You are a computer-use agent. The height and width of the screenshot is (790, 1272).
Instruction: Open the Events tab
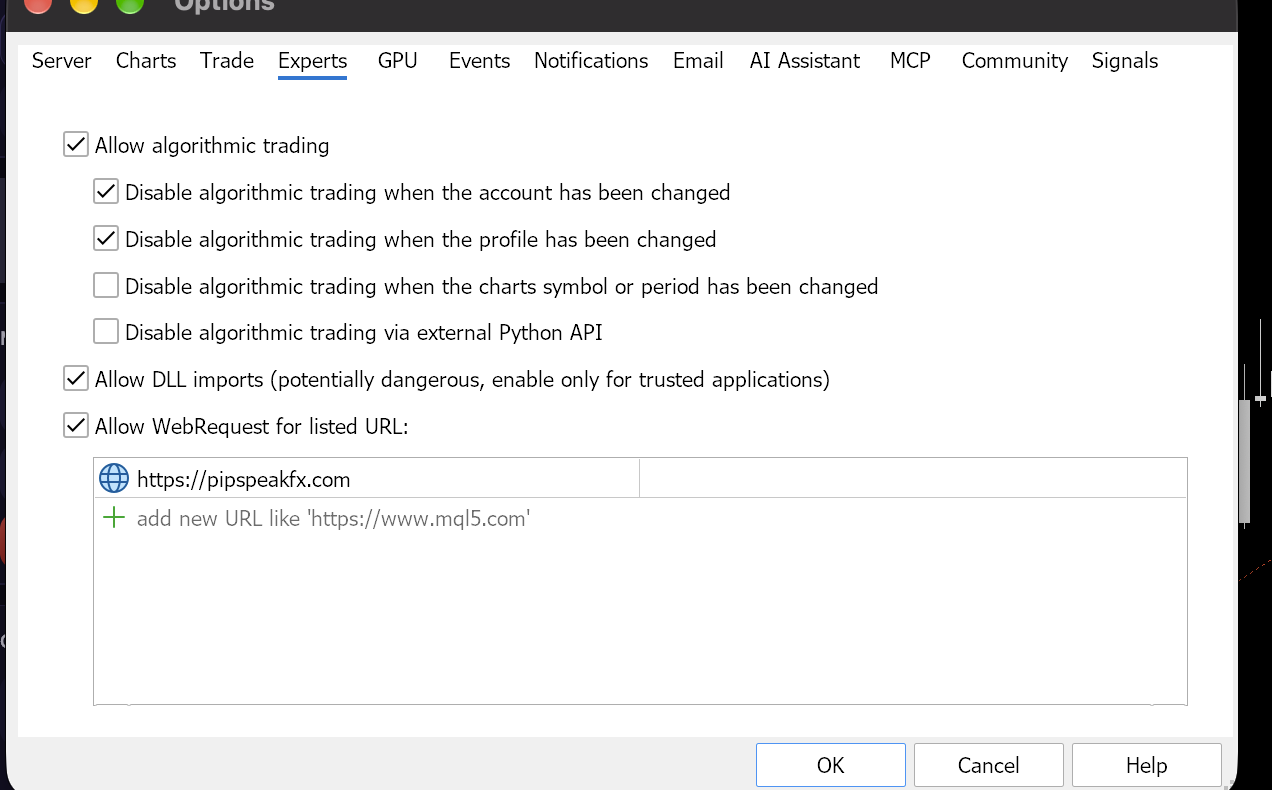[x=479, y=61]
